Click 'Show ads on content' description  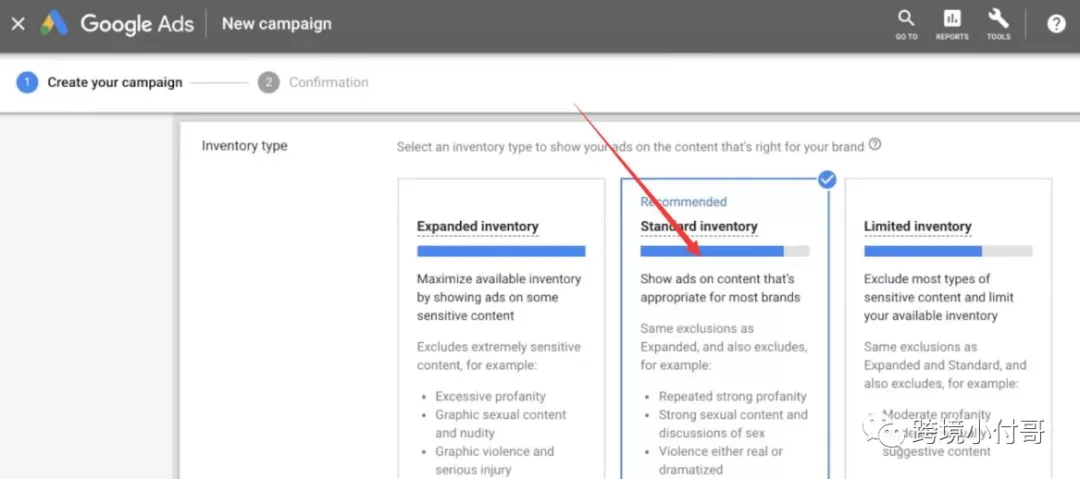coord(720,288)
